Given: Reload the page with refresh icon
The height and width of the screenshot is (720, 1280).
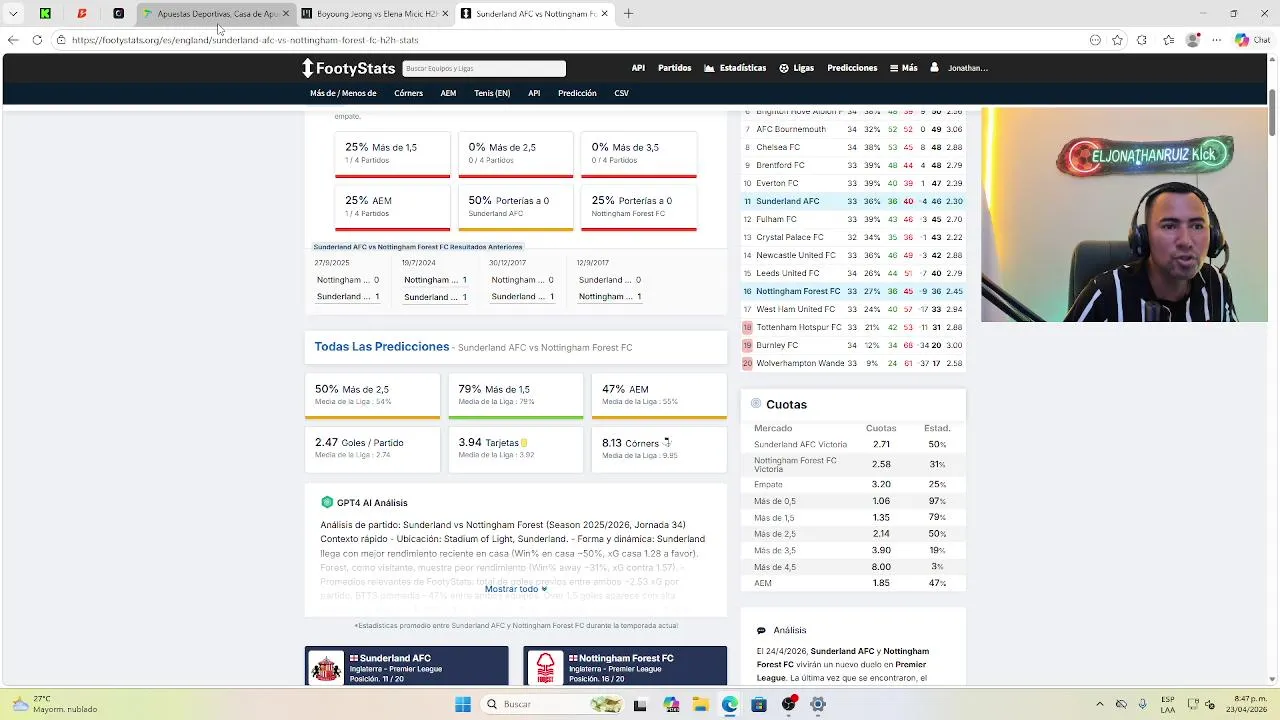Looking at the screenshot, I should 37,40.
